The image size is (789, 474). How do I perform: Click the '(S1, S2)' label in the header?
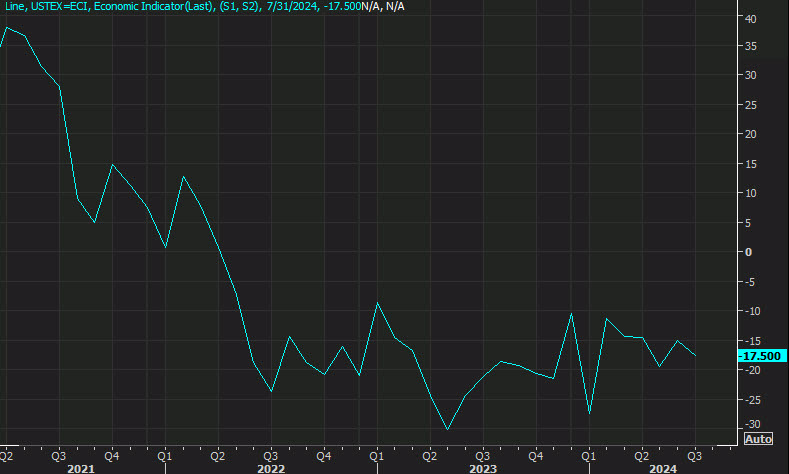(240, 7)
